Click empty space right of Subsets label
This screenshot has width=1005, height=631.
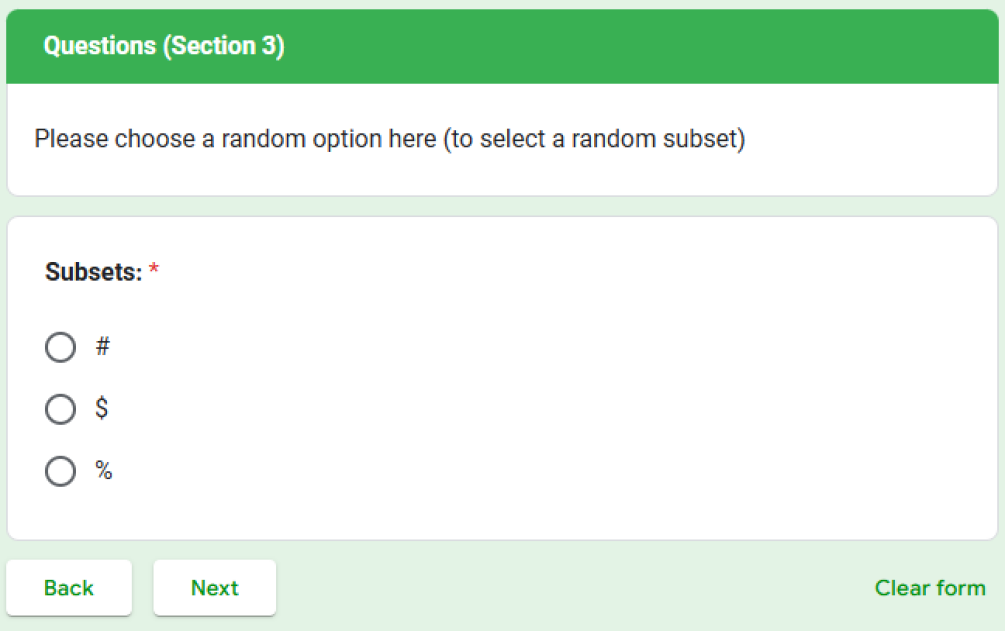pos(500,271)
